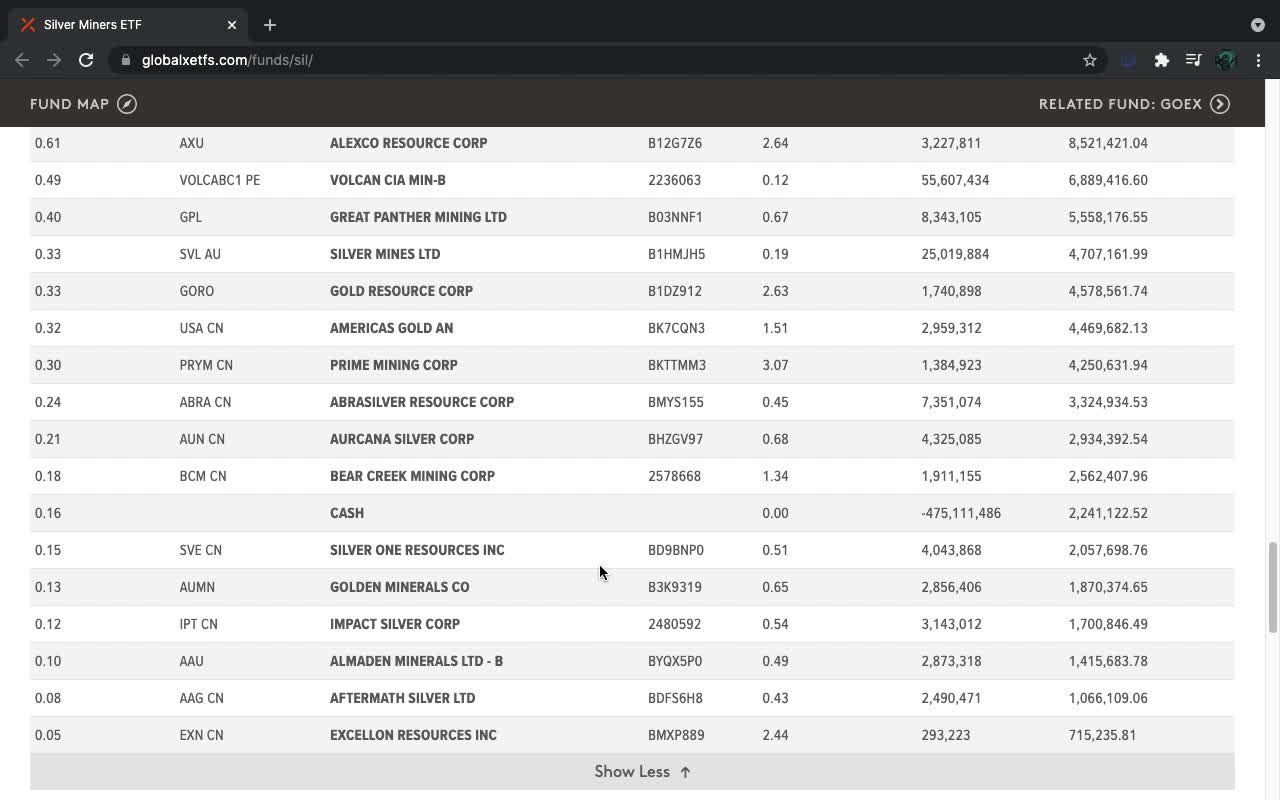The width and height of the screenshot is (1280, 800).
Task: Click SEDOL value BKTTMM3
Action: click(x=677, y=365)
